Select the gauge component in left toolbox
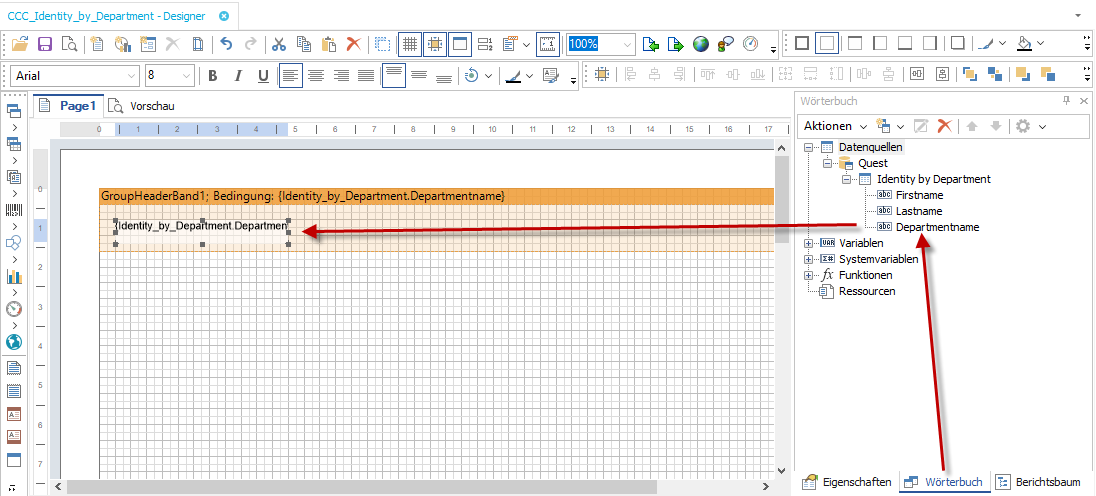The image size is (1096, 496). point(14,309)
